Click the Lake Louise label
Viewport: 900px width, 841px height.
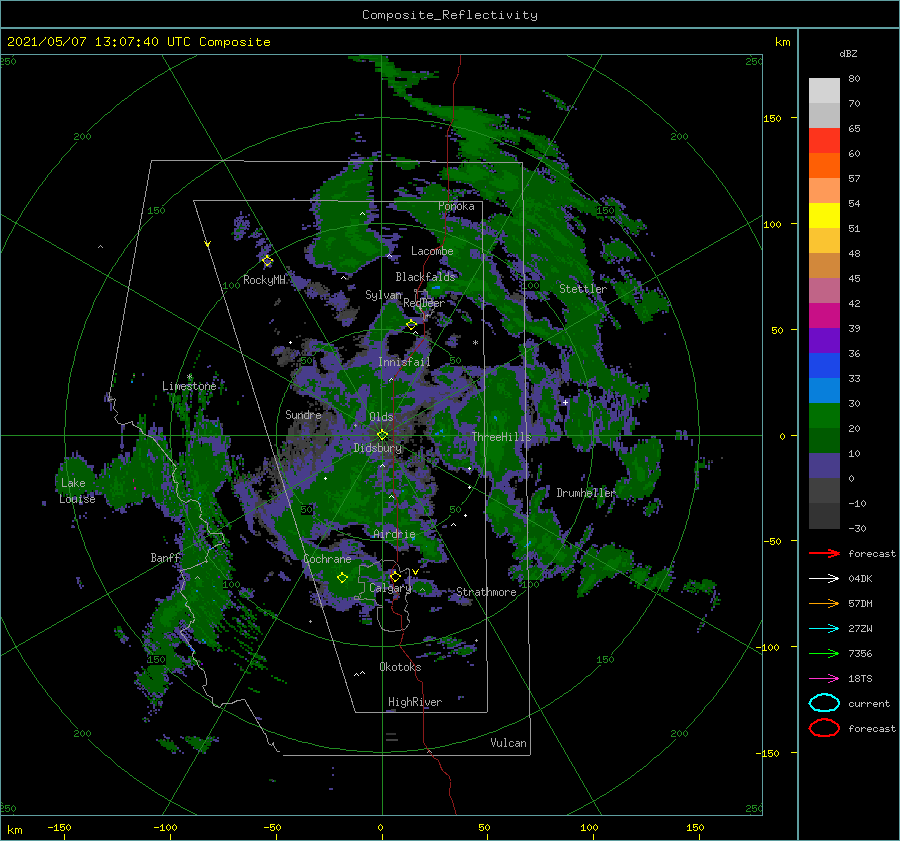(77, 491)
